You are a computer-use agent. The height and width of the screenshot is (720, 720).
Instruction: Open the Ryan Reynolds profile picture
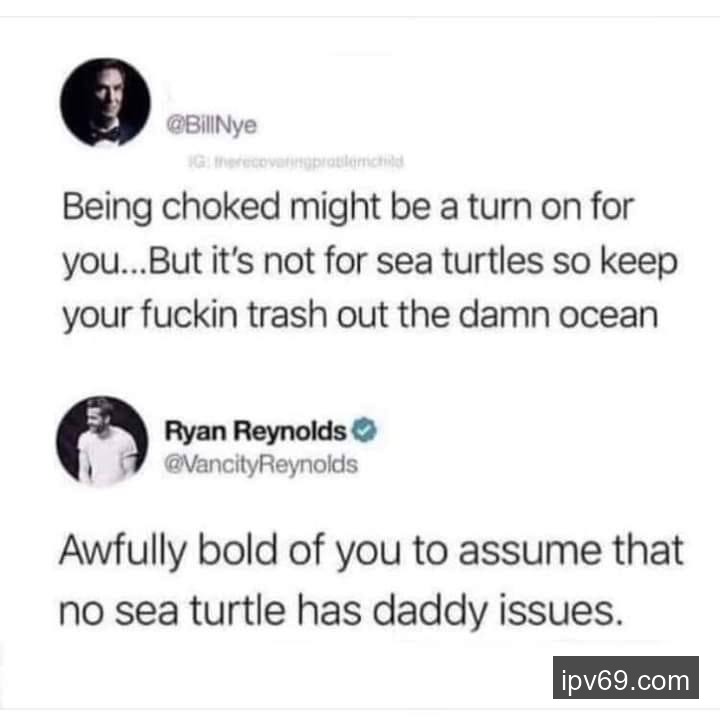click(102, 441)
